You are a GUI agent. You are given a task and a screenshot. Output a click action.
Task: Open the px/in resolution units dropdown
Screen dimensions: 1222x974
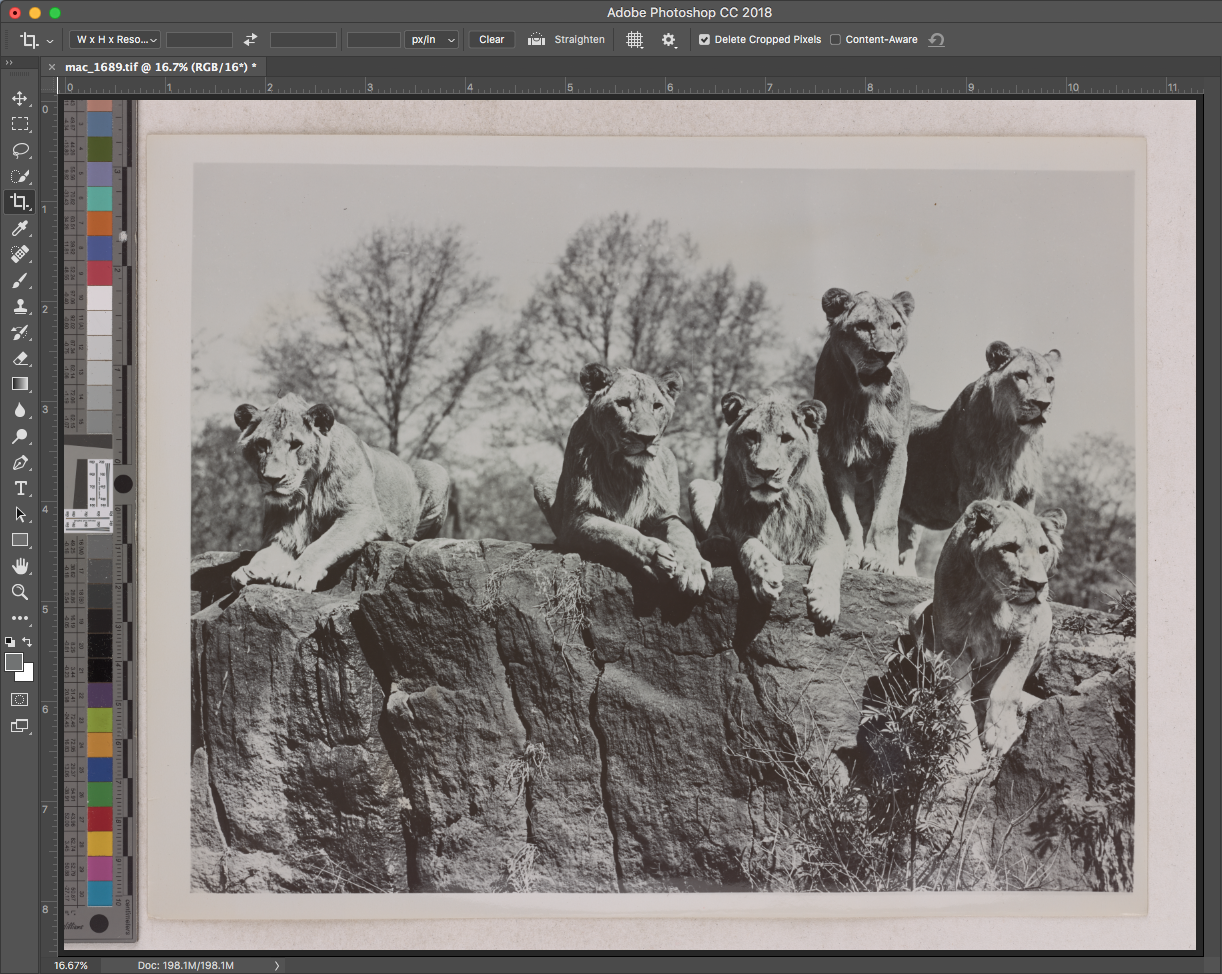431,40
